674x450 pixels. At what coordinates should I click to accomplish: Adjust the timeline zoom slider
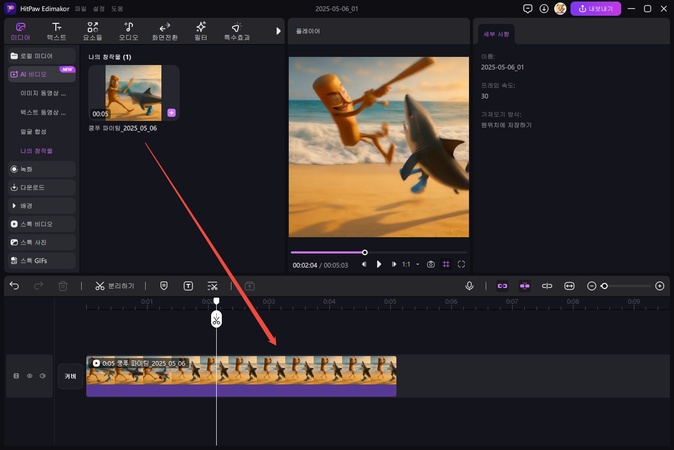604,286
